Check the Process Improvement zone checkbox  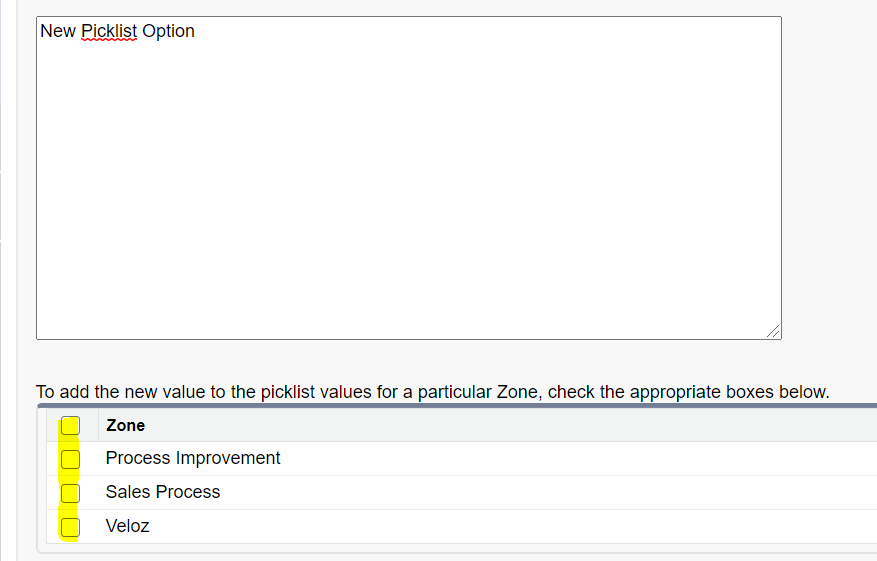(x=70, y=459)
